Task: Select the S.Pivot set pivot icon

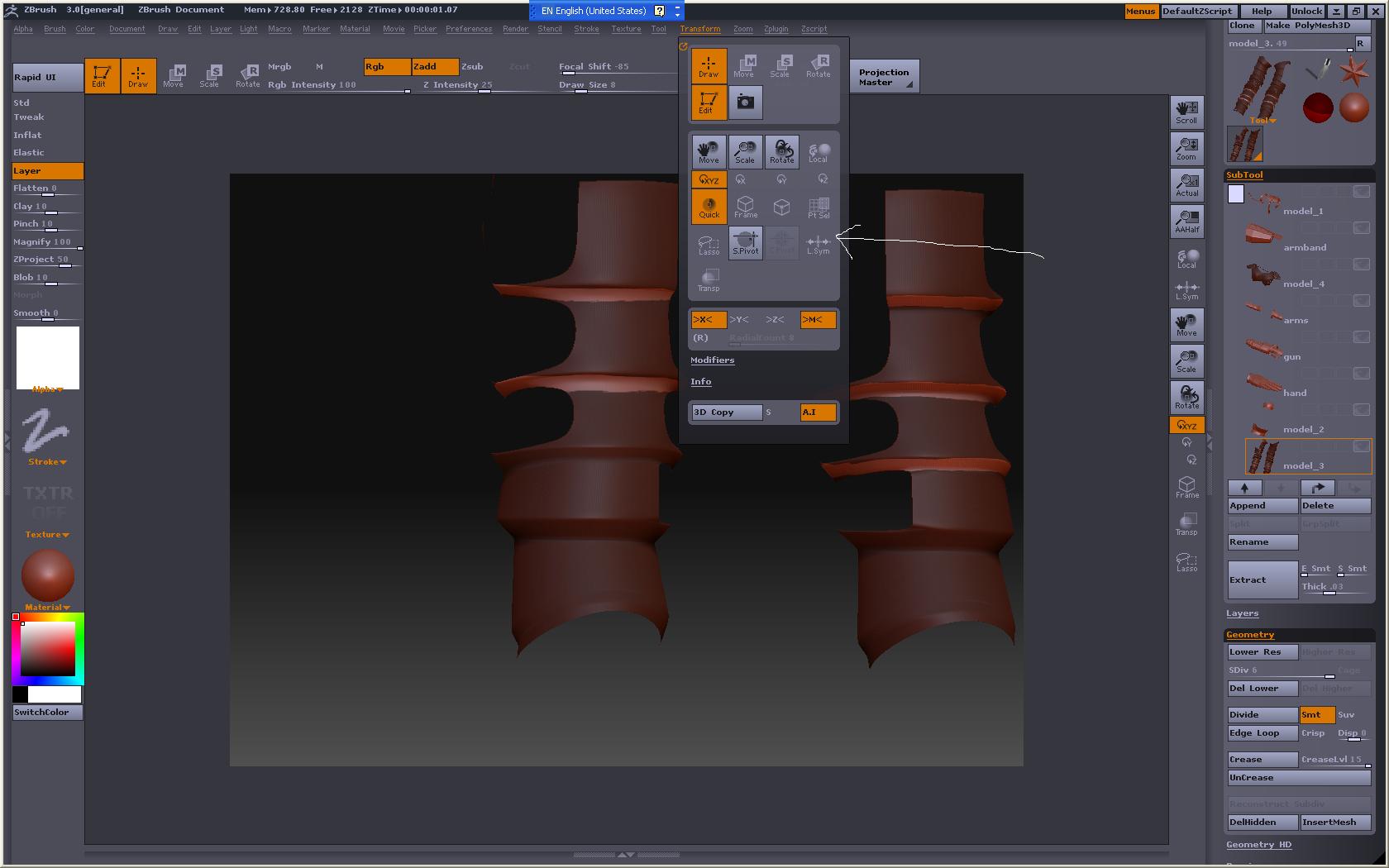Action: click(x=745, y=243)
